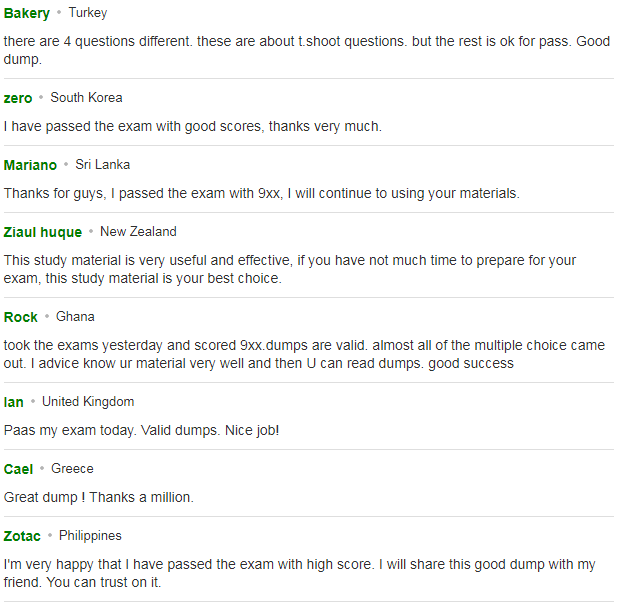
Task: Click the reviewer name Ian
Action: tap(13, 402)
